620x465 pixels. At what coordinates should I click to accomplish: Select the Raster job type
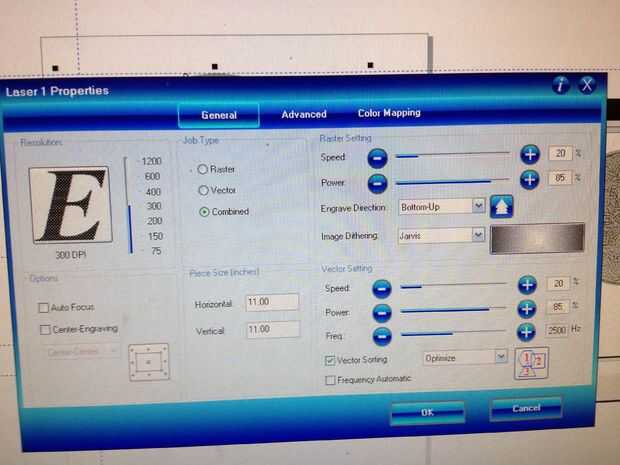coord(202,169)
